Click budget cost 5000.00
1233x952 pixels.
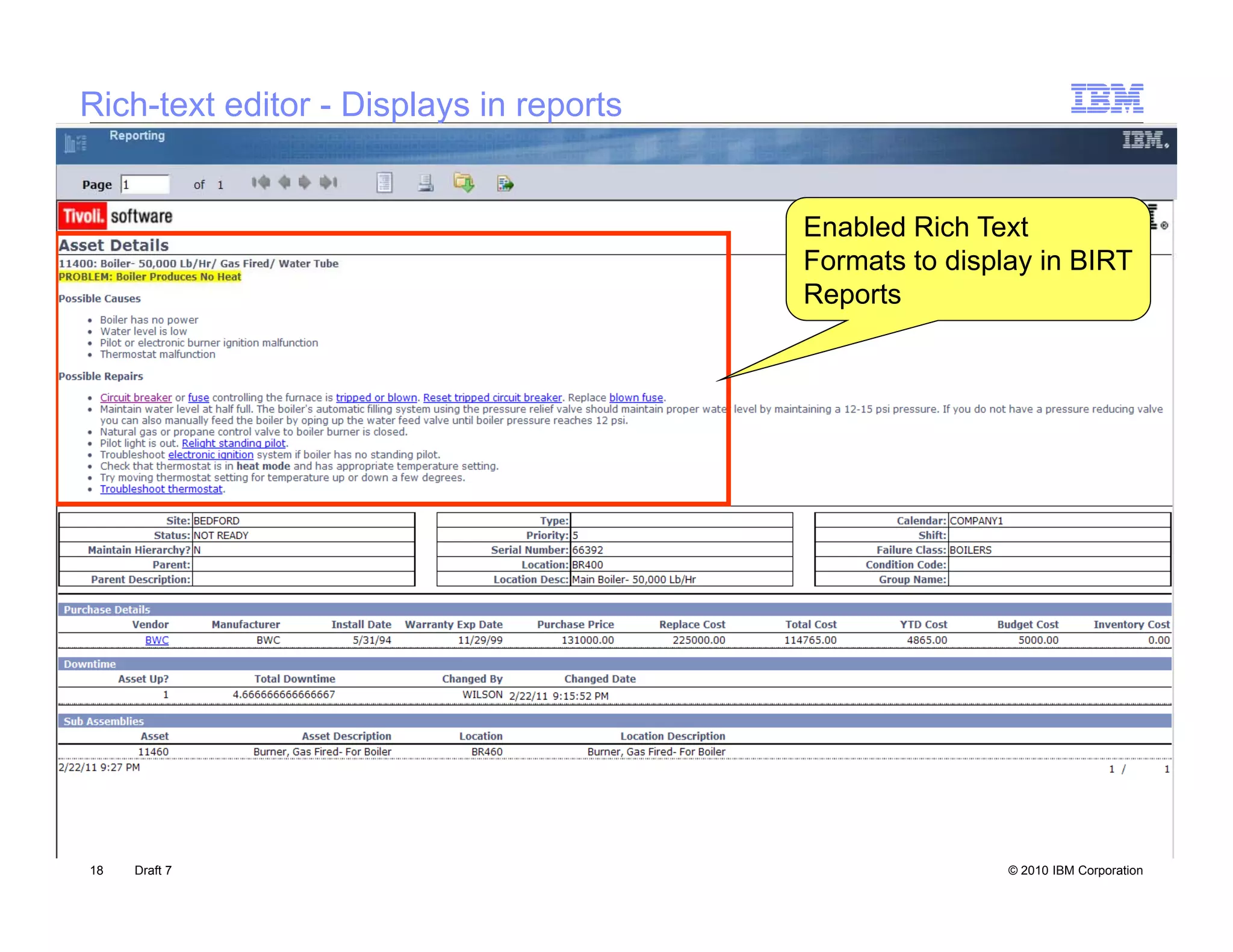tap(1039, 640)
